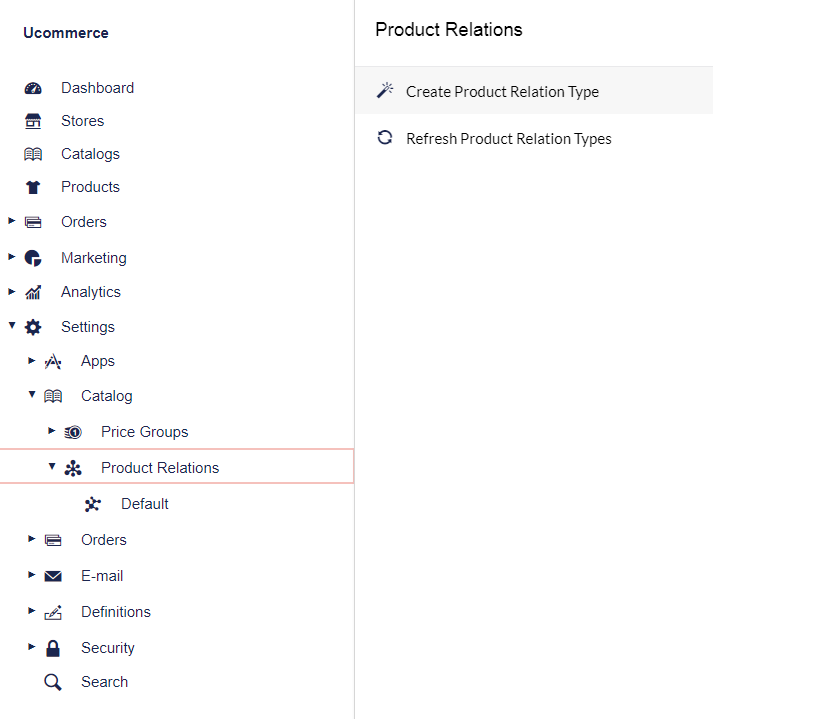Open the Analytics chart icon

coord(33,292)
